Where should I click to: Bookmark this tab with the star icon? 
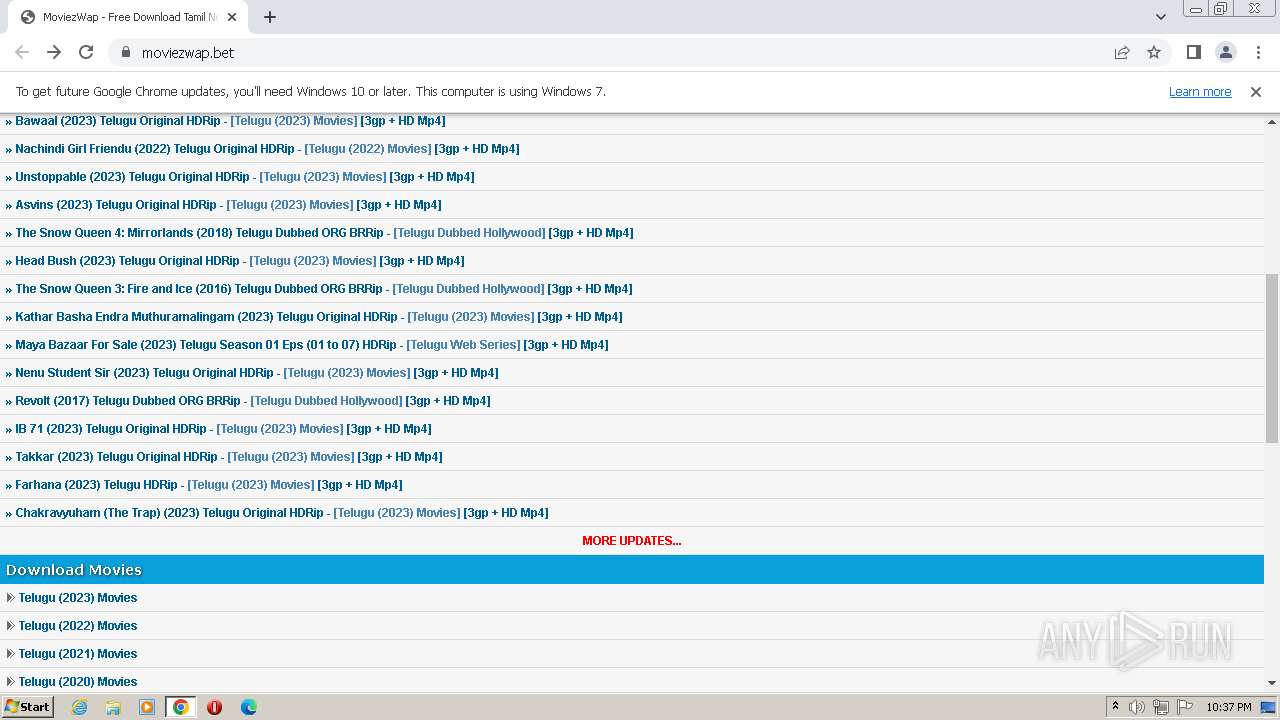pos(1154,52)
